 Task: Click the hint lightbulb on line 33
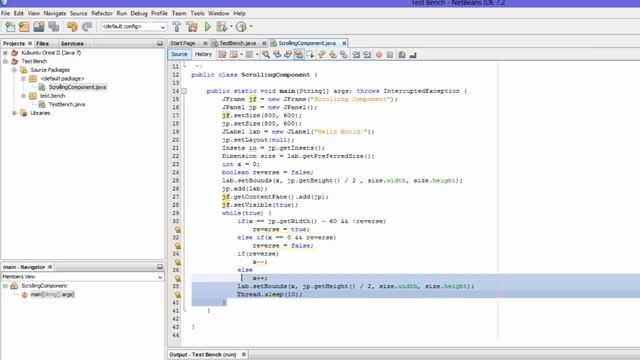click(178, 246)
